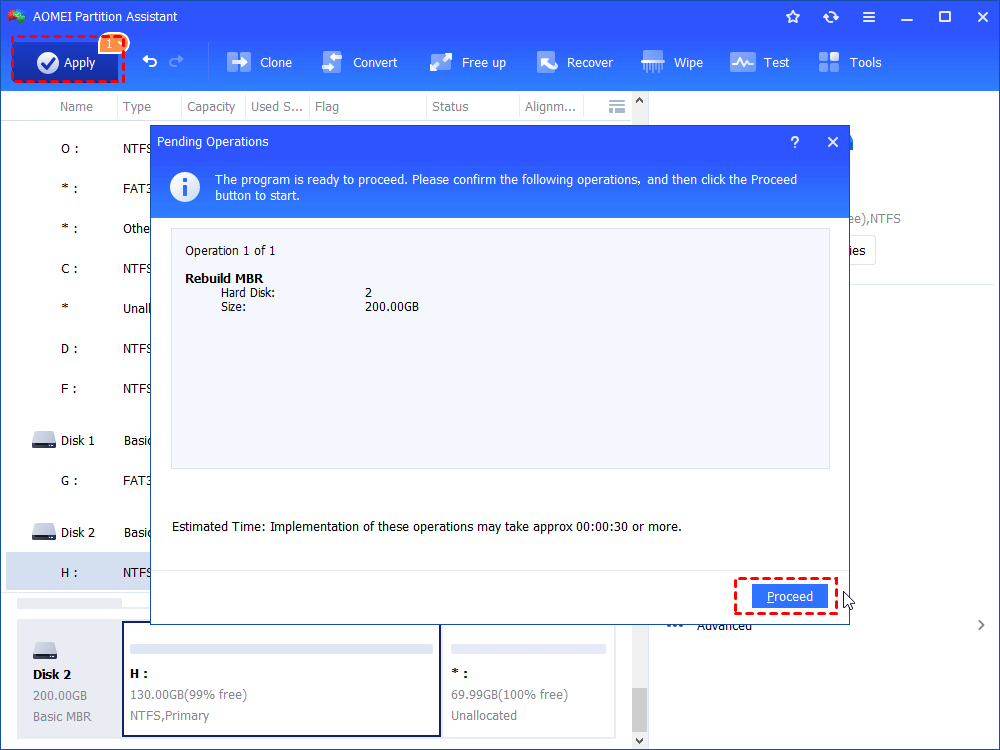Click the refresh icon in title bar
This screenshot has height=750, width=1000.
(830, 17)
